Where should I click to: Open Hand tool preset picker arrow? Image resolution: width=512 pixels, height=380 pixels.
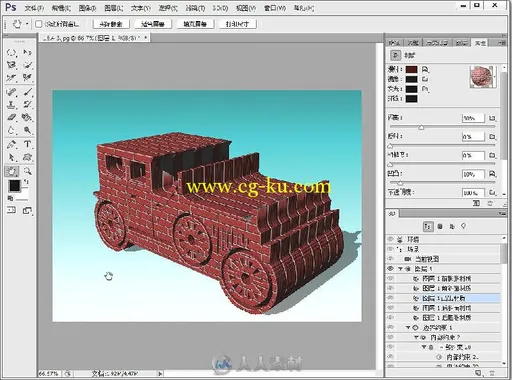point(27,24)
